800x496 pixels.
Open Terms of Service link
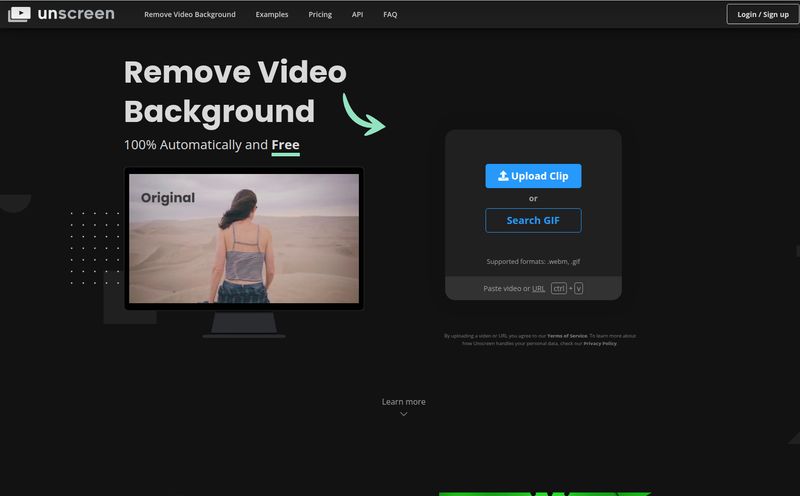(567, 336)
